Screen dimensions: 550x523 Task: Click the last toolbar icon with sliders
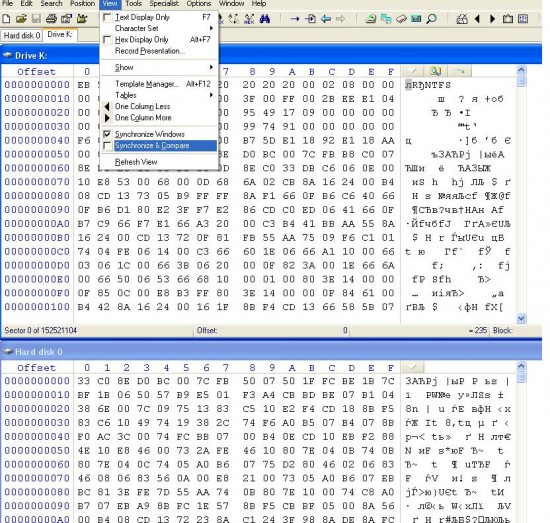click(523, 19)
